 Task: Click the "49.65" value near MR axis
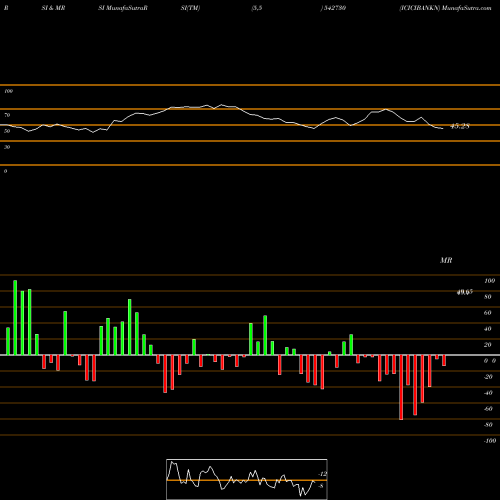pyautogui.click(x=465, y=292)
